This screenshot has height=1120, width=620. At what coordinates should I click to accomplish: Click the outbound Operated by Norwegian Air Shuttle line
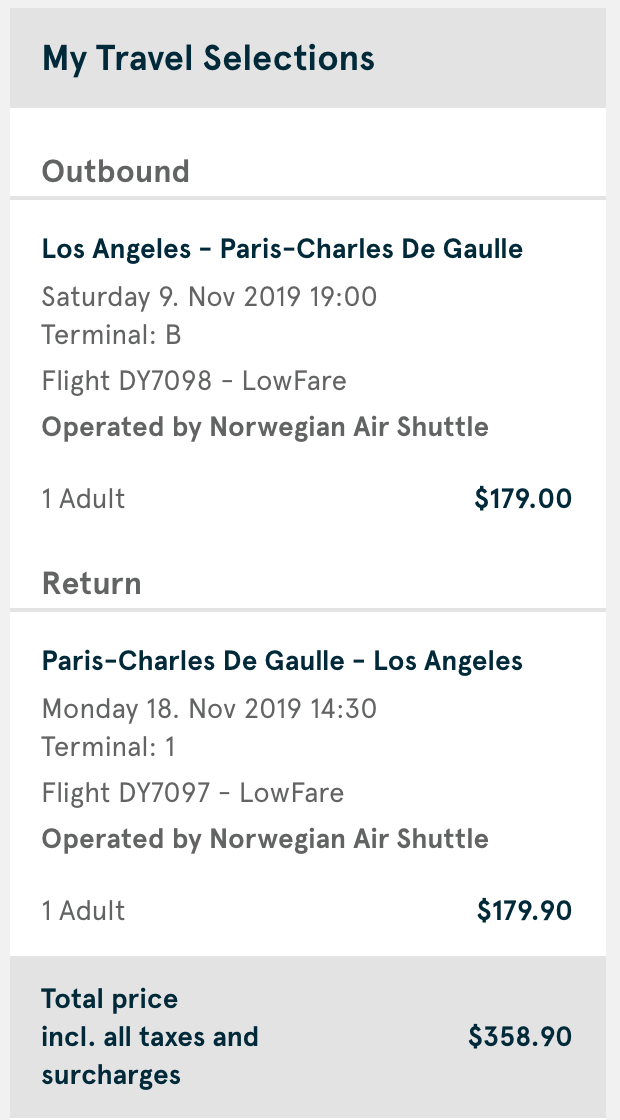(265, 427)
